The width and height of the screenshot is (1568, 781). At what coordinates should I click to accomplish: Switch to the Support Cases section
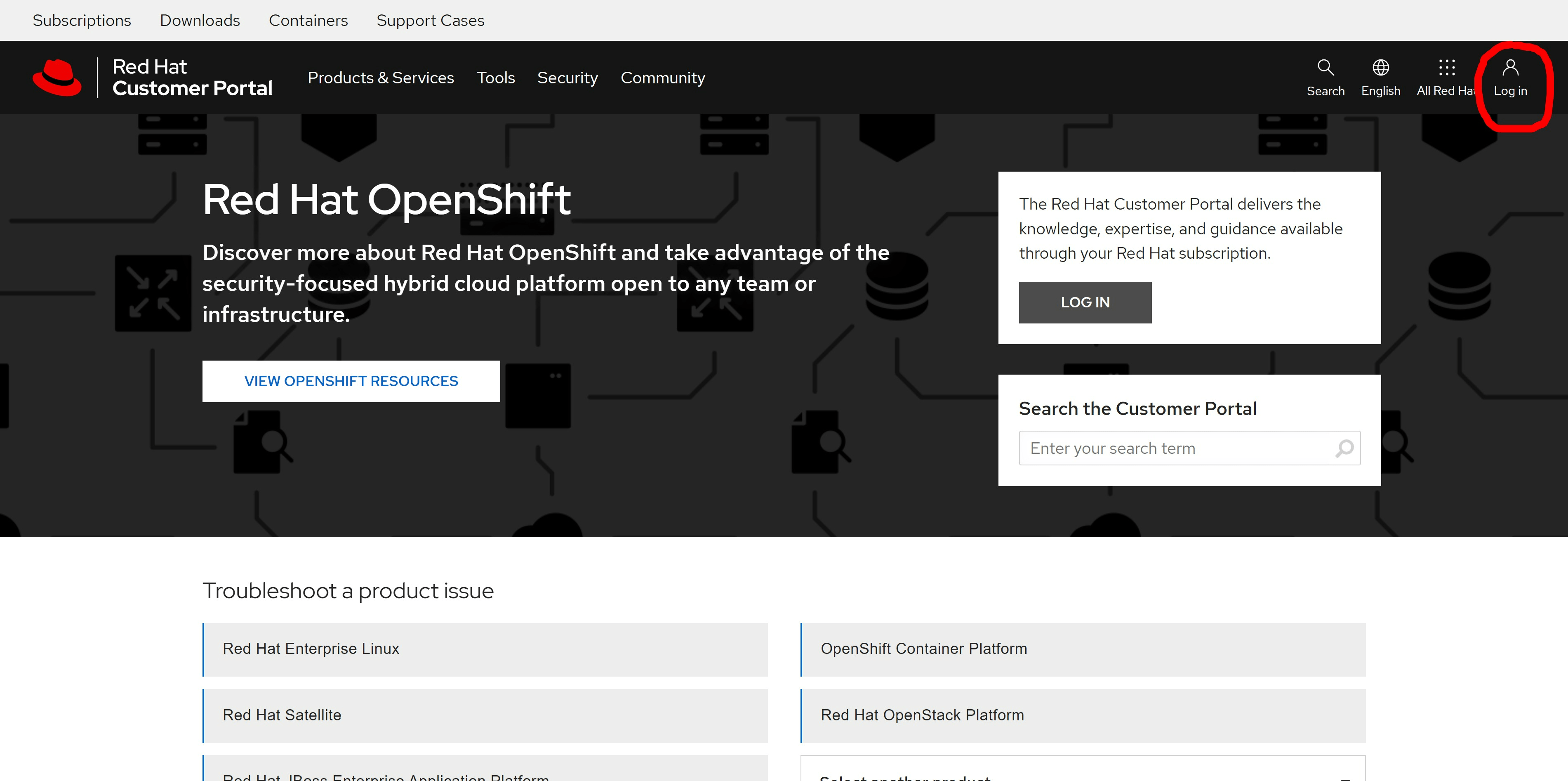coord(430,20)
